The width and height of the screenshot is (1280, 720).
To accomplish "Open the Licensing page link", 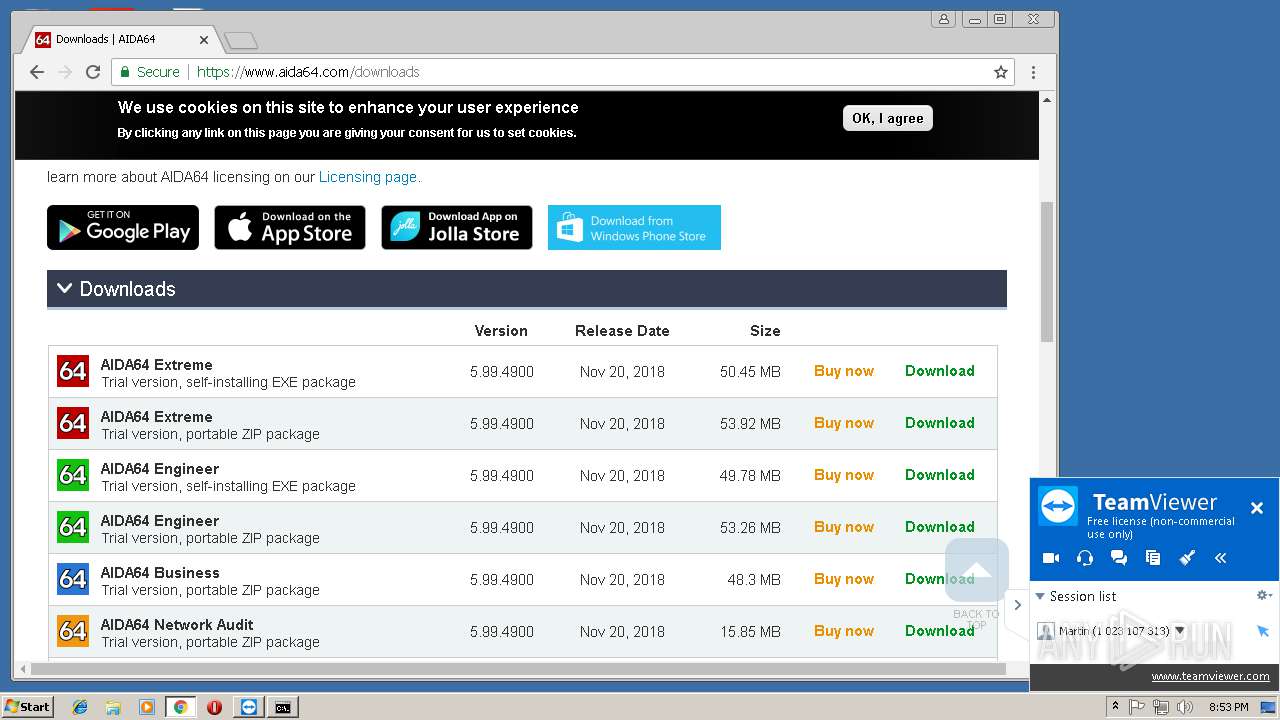I will coord(368,177).
